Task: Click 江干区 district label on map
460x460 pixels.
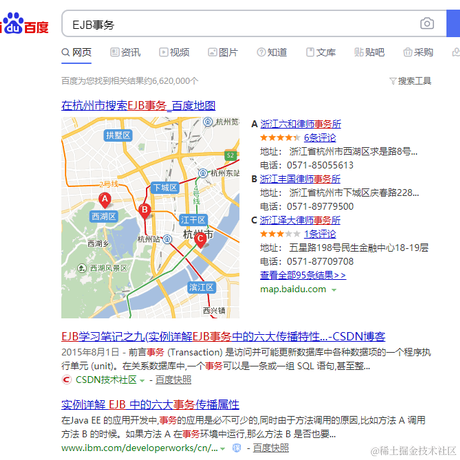Action: (x=193, y=220)
